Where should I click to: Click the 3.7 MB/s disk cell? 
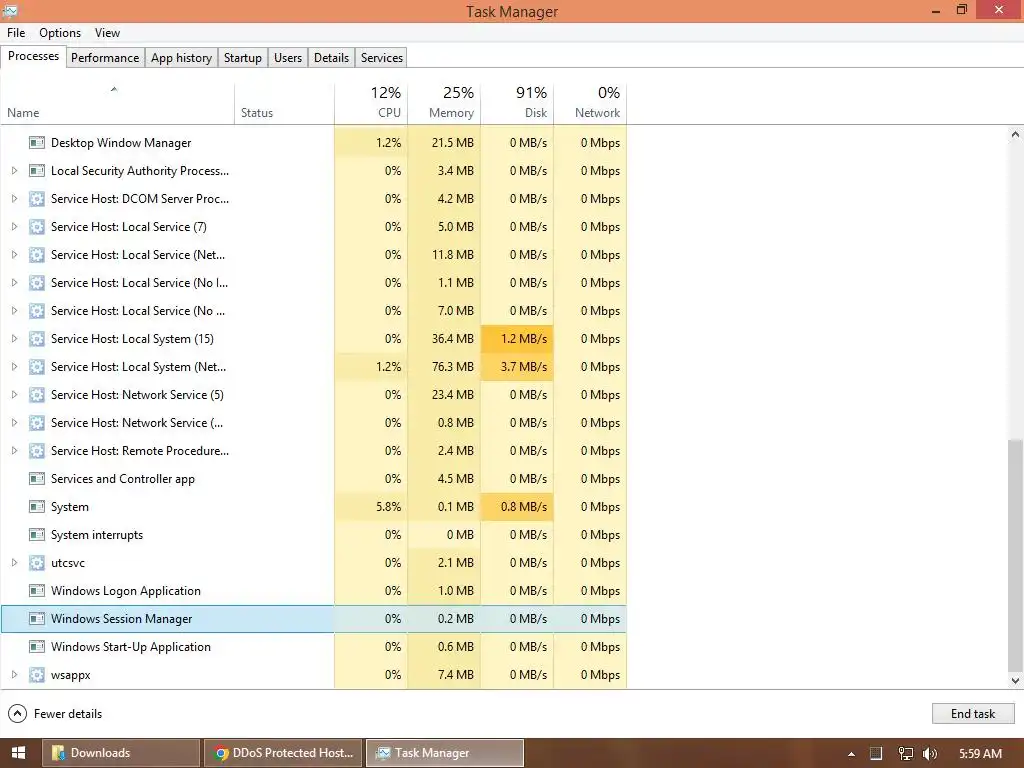pos(517,366)
